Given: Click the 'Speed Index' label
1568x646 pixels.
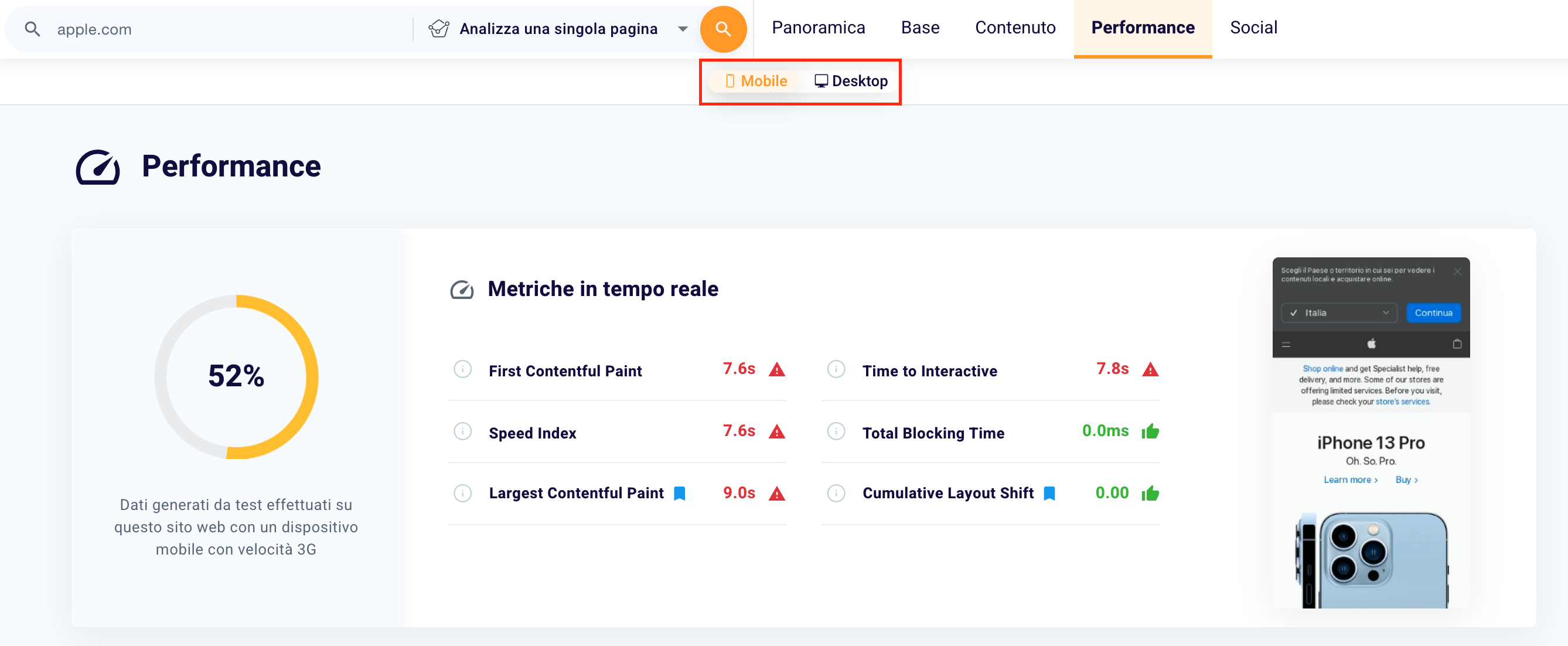Looking at the screenshot, I should pos(532,433).
